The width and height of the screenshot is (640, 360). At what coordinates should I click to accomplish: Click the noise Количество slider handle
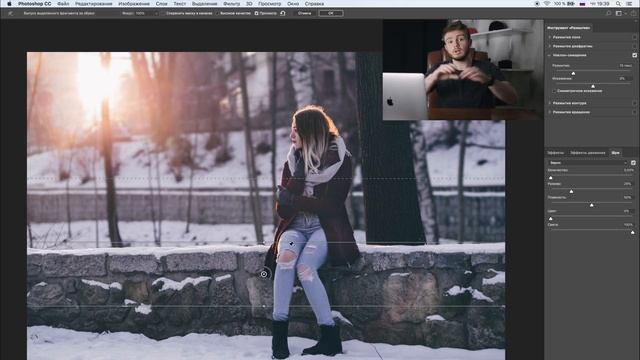coord(551,178)
